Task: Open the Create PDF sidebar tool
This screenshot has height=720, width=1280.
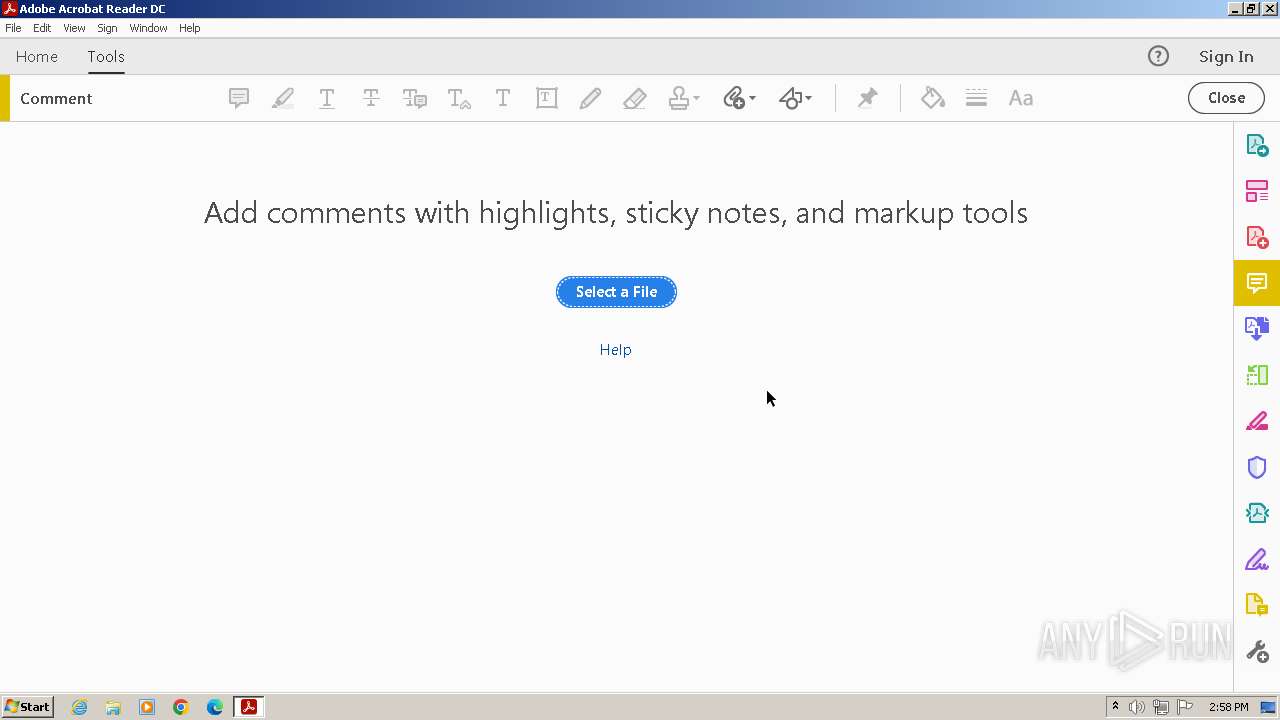Action: [x=1257, y=237]
